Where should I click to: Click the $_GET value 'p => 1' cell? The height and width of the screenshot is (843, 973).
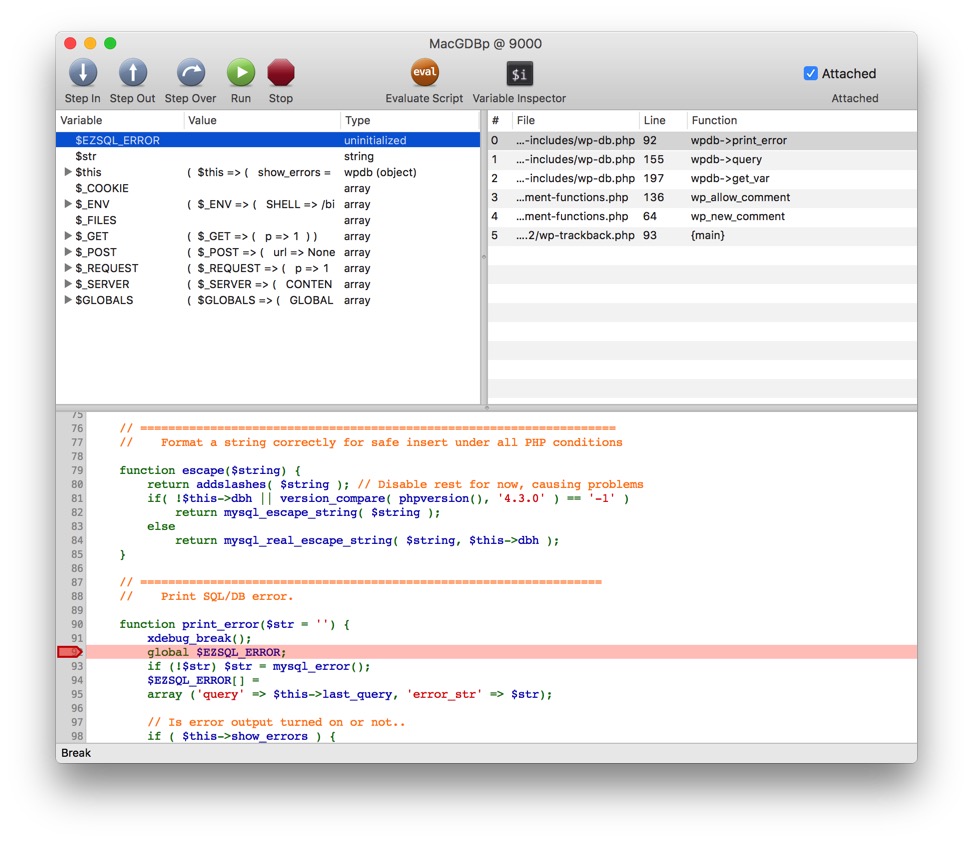252,236
